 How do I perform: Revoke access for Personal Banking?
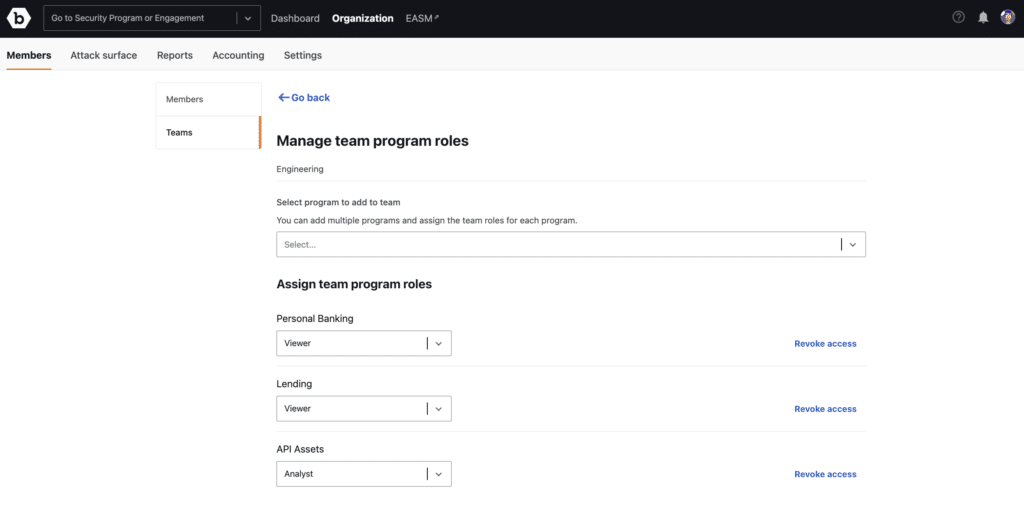[825, 344]
